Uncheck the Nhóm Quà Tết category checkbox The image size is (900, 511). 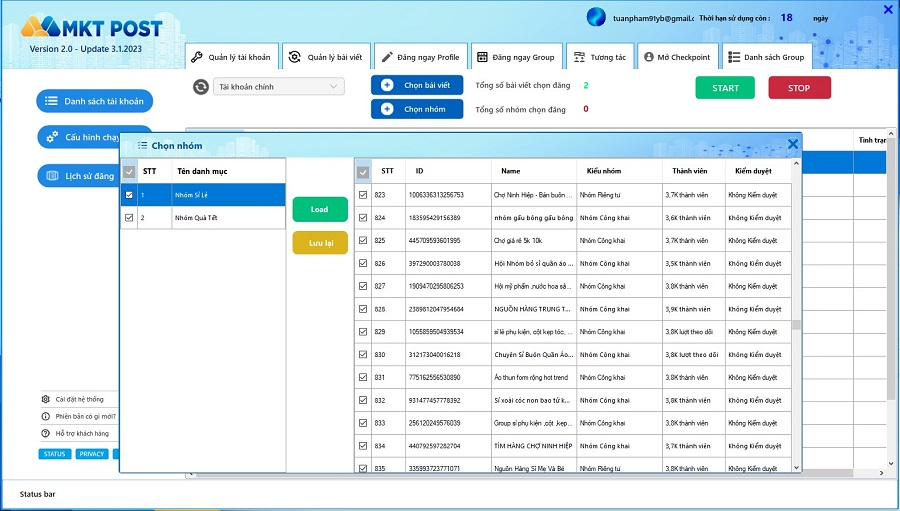(x=129, y=218)
